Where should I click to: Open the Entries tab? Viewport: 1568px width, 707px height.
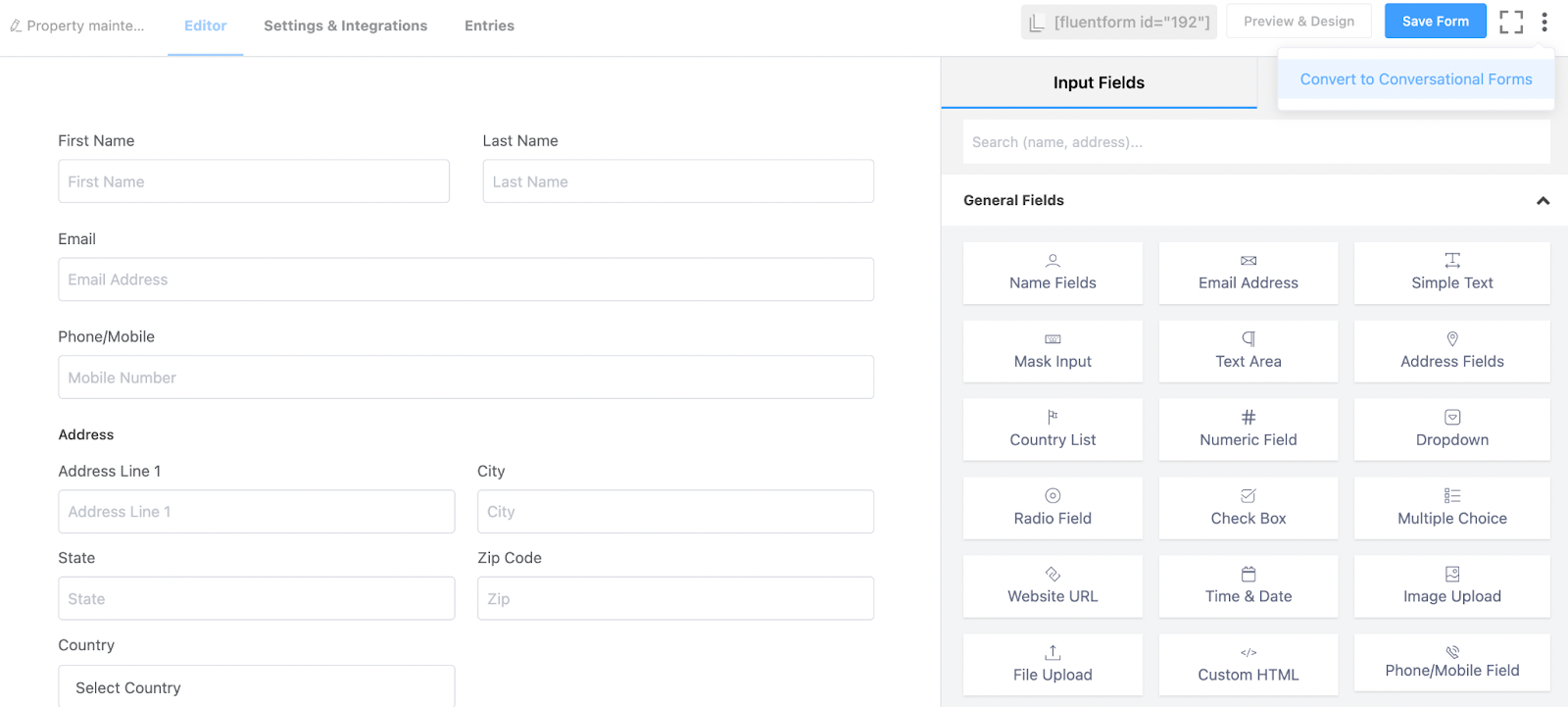[x=489, y=25]
